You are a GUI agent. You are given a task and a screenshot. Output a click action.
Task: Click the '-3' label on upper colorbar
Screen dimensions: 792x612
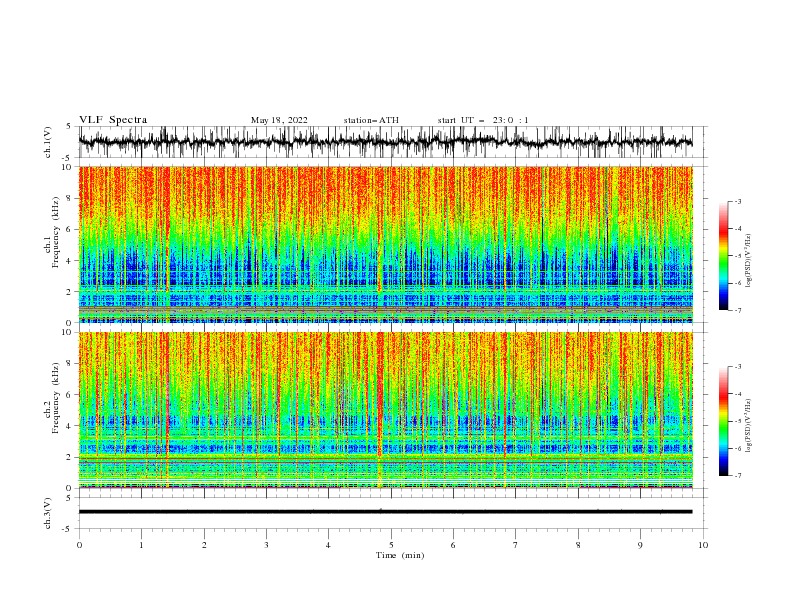[737, 201]
